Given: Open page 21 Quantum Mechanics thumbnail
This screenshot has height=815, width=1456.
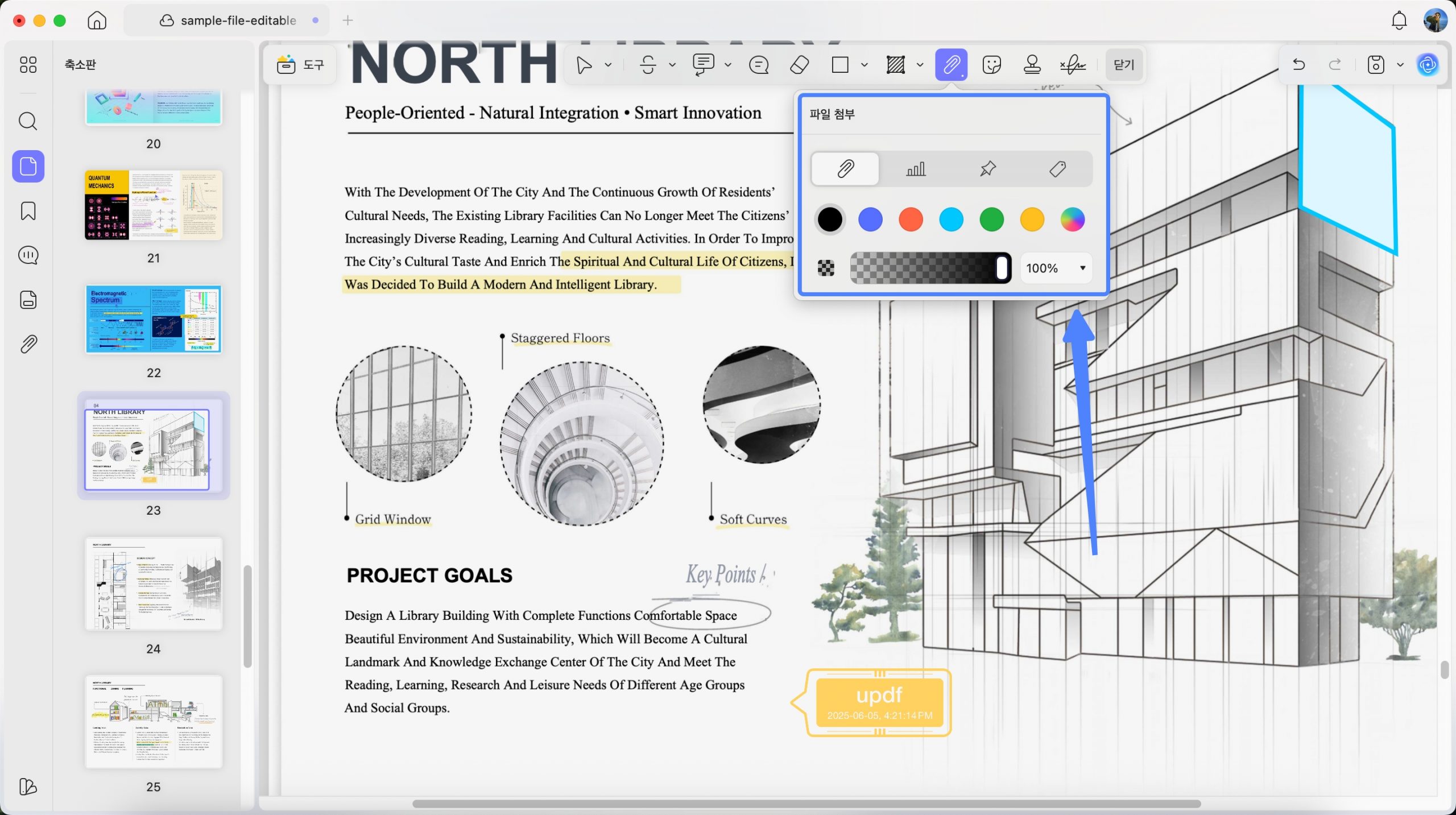Looking at the screenshot, I should pyautogui.click(x=154, y=205).
